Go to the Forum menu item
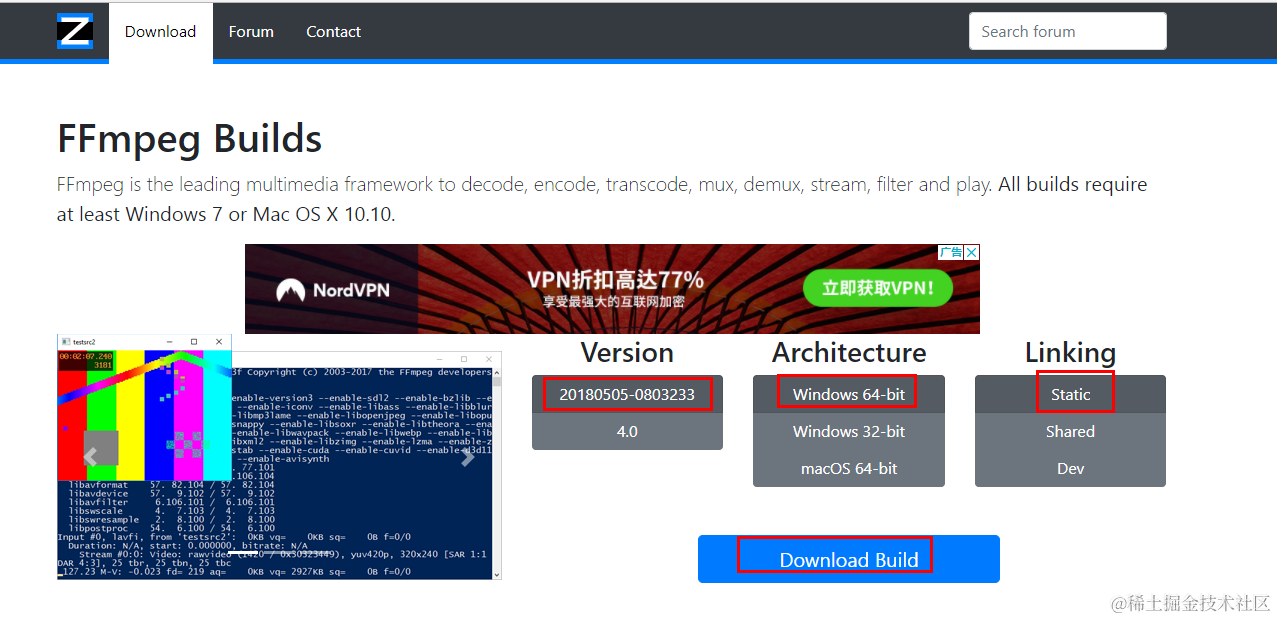1277x620 pixels. [251, 32]
